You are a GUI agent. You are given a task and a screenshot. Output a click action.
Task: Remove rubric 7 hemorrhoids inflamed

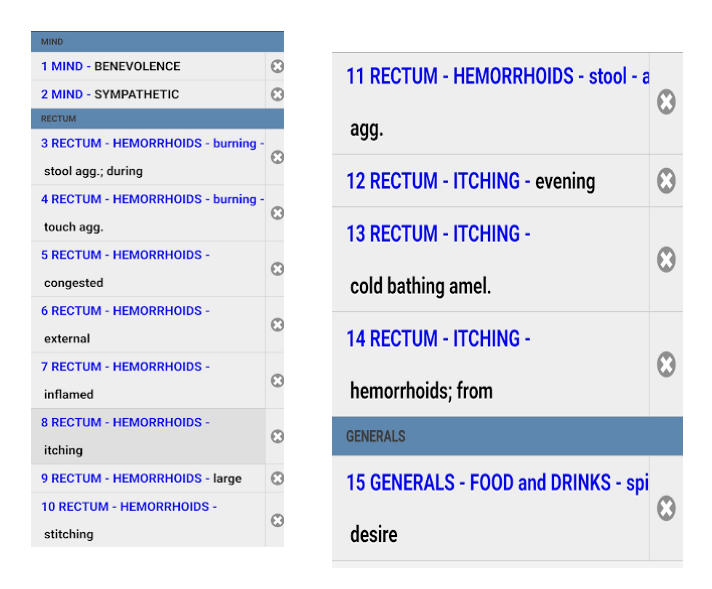[x=277, y=380]
